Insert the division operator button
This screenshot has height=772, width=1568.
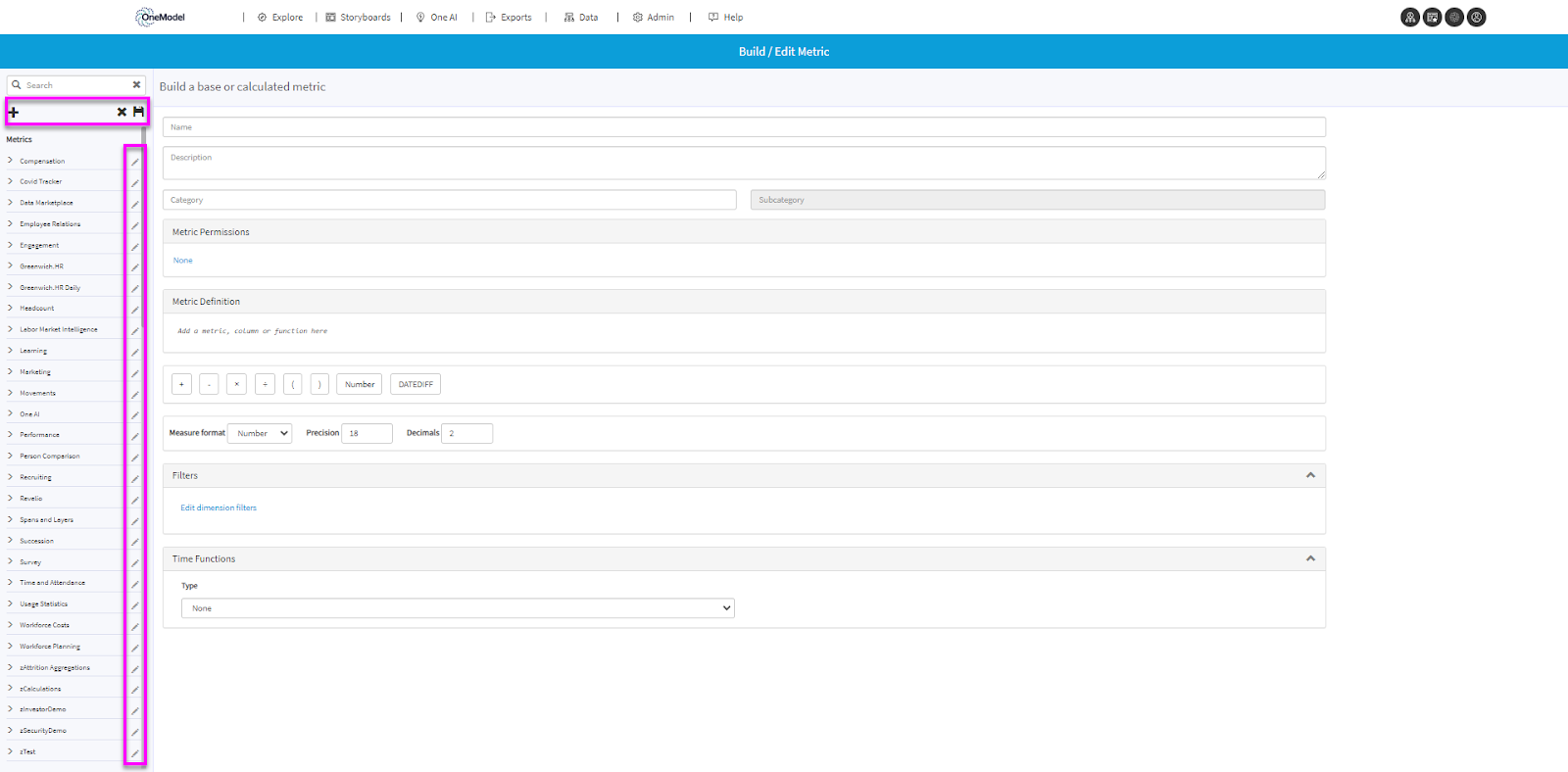[x=265, y=384]
